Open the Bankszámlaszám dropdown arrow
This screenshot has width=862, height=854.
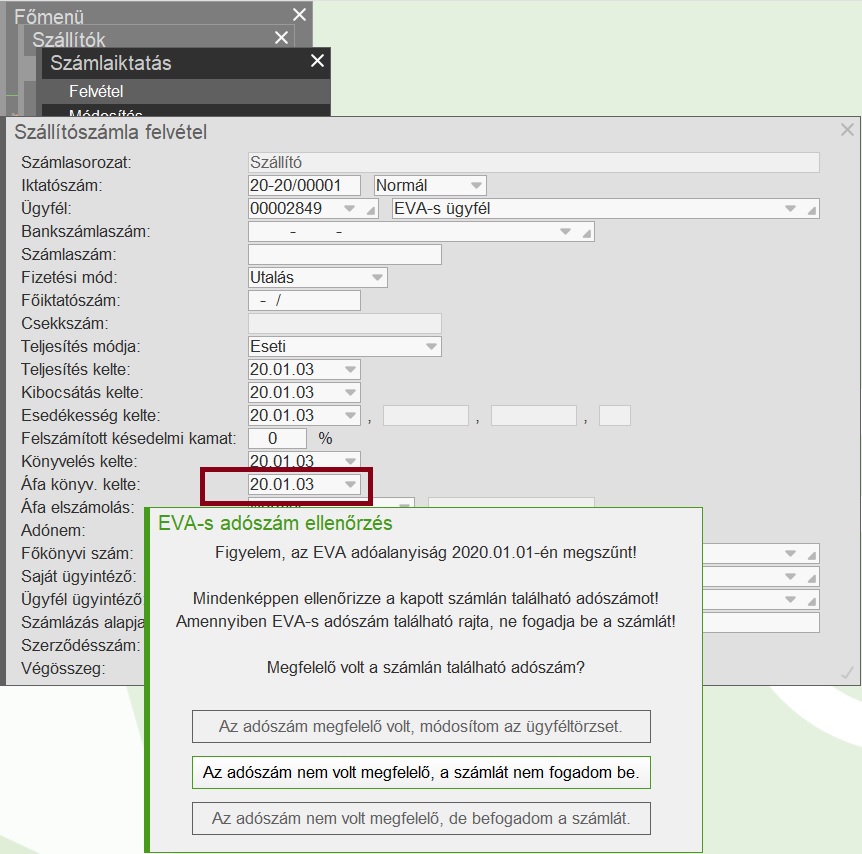click(x=565, y=232)
